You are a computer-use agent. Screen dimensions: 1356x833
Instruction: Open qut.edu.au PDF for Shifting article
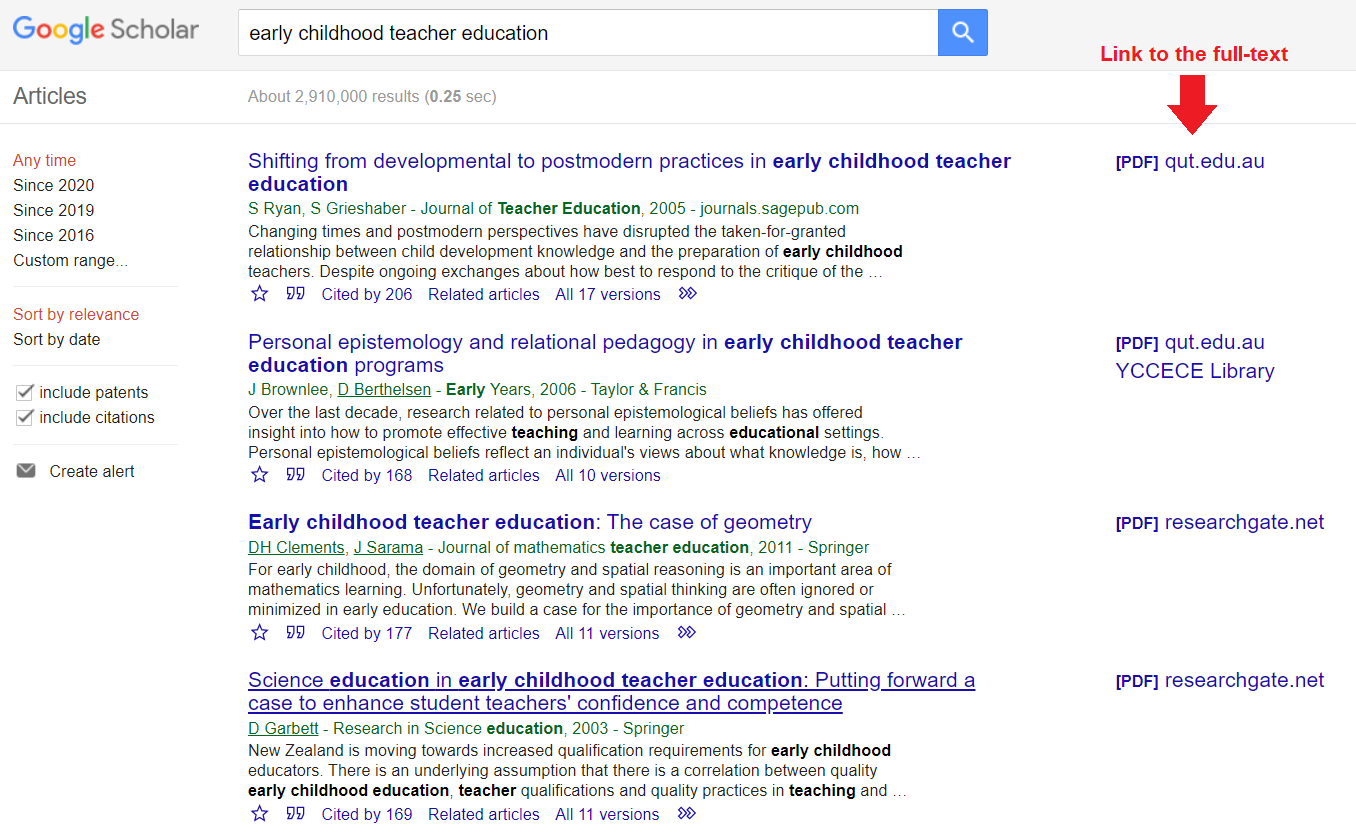pos(1190,161)
